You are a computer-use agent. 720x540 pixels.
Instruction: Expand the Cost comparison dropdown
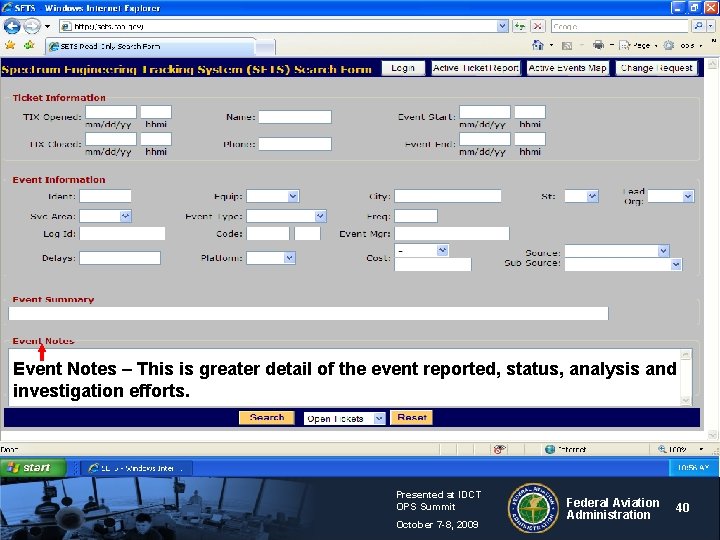pos(442,250)
